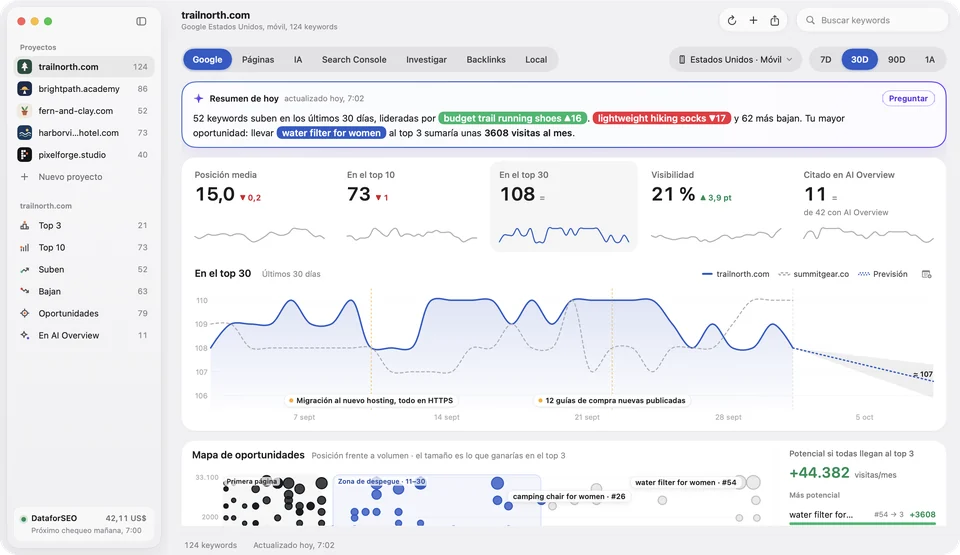This screenshot has width=960, height=555.
Task: Click the harborvi...hotel.com project icon
Action: (24, 133)
